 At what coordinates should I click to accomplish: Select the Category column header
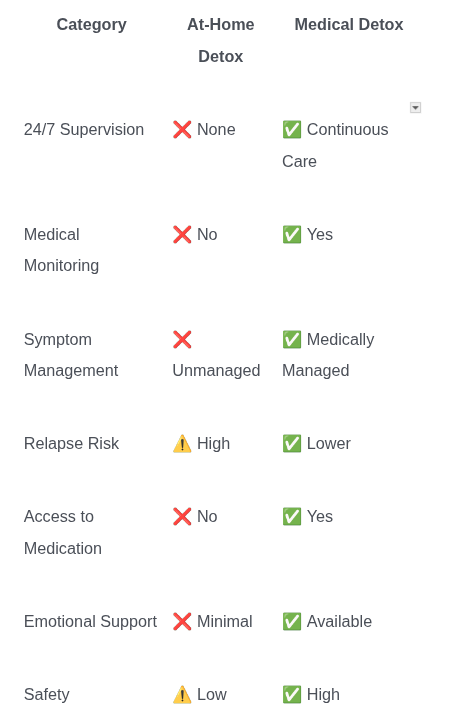coord(92,24)
